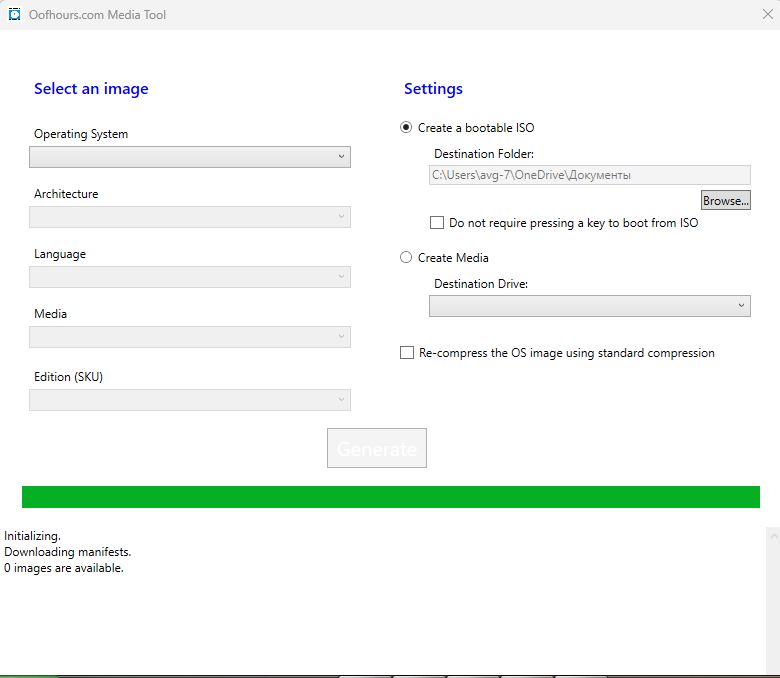Image resolution: width=780 pixels, height=678 pixels.
Task: Click the Oofhours Media Tool app icon
Action: point(14,14)
